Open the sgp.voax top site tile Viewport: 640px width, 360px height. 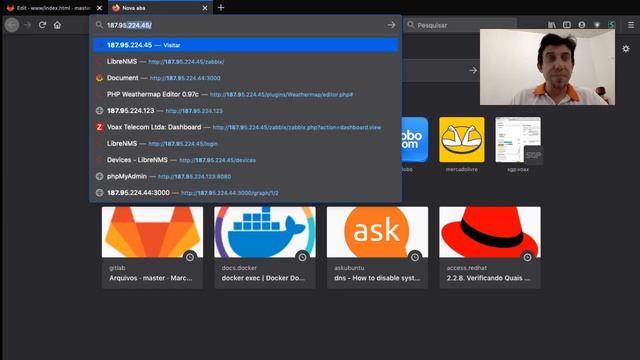[518, 144]
